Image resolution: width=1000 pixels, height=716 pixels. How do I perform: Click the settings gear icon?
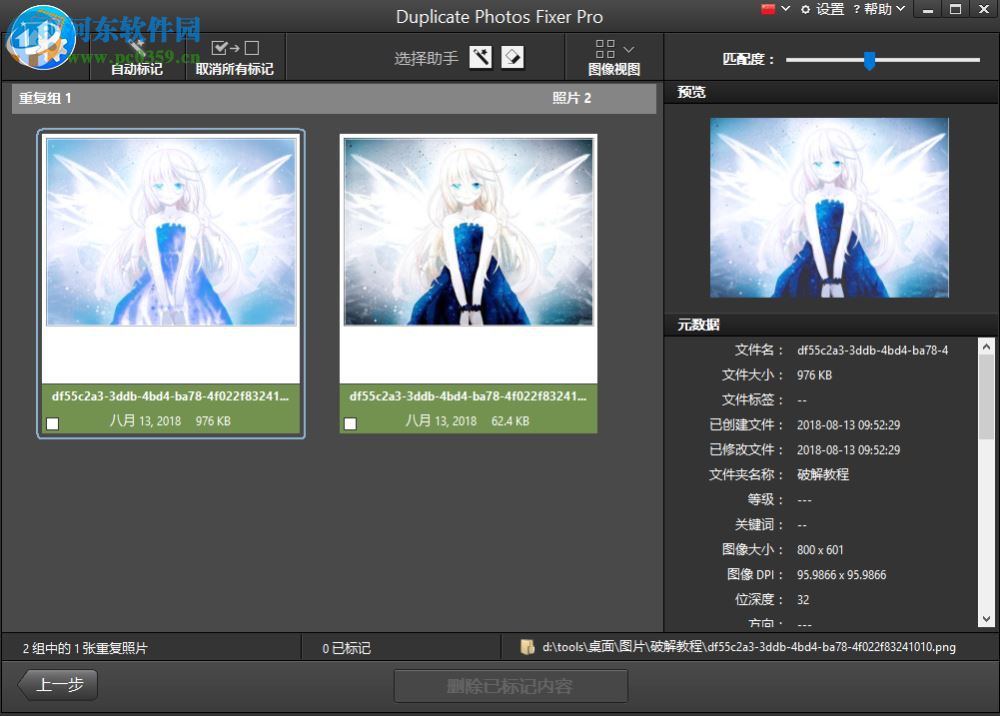click(x=806, y=9)
